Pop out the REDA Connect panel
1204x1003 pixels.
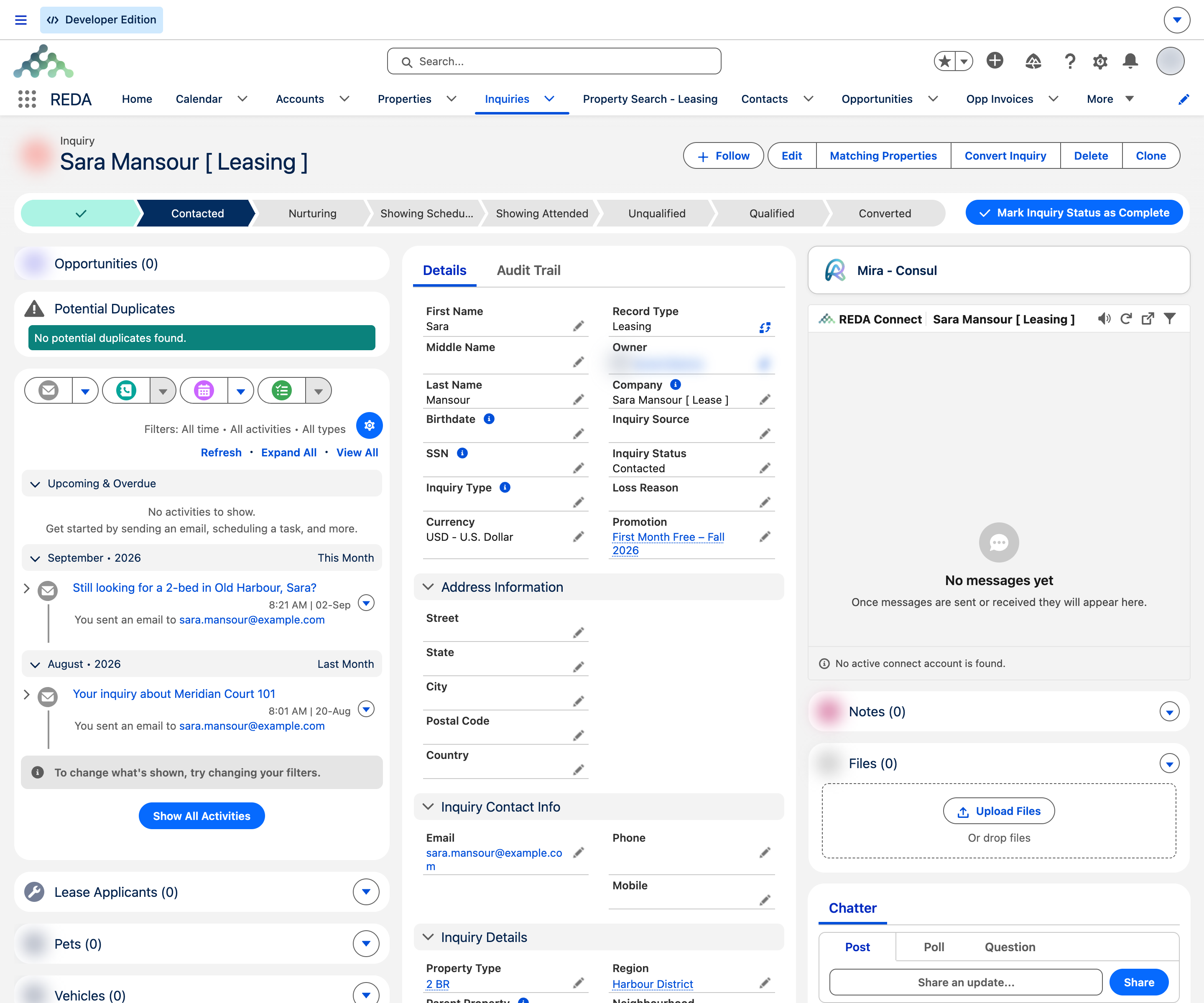1148,319
